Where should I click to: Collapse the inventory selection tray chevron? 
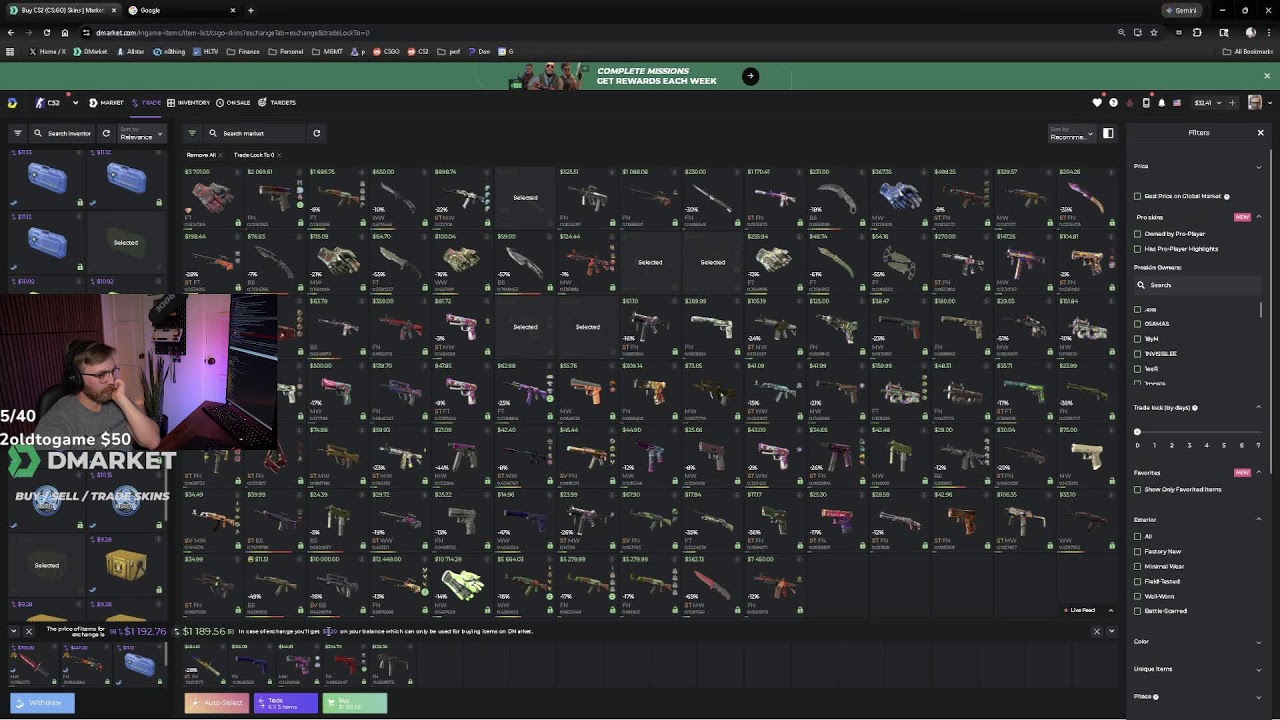click(13, 631)
